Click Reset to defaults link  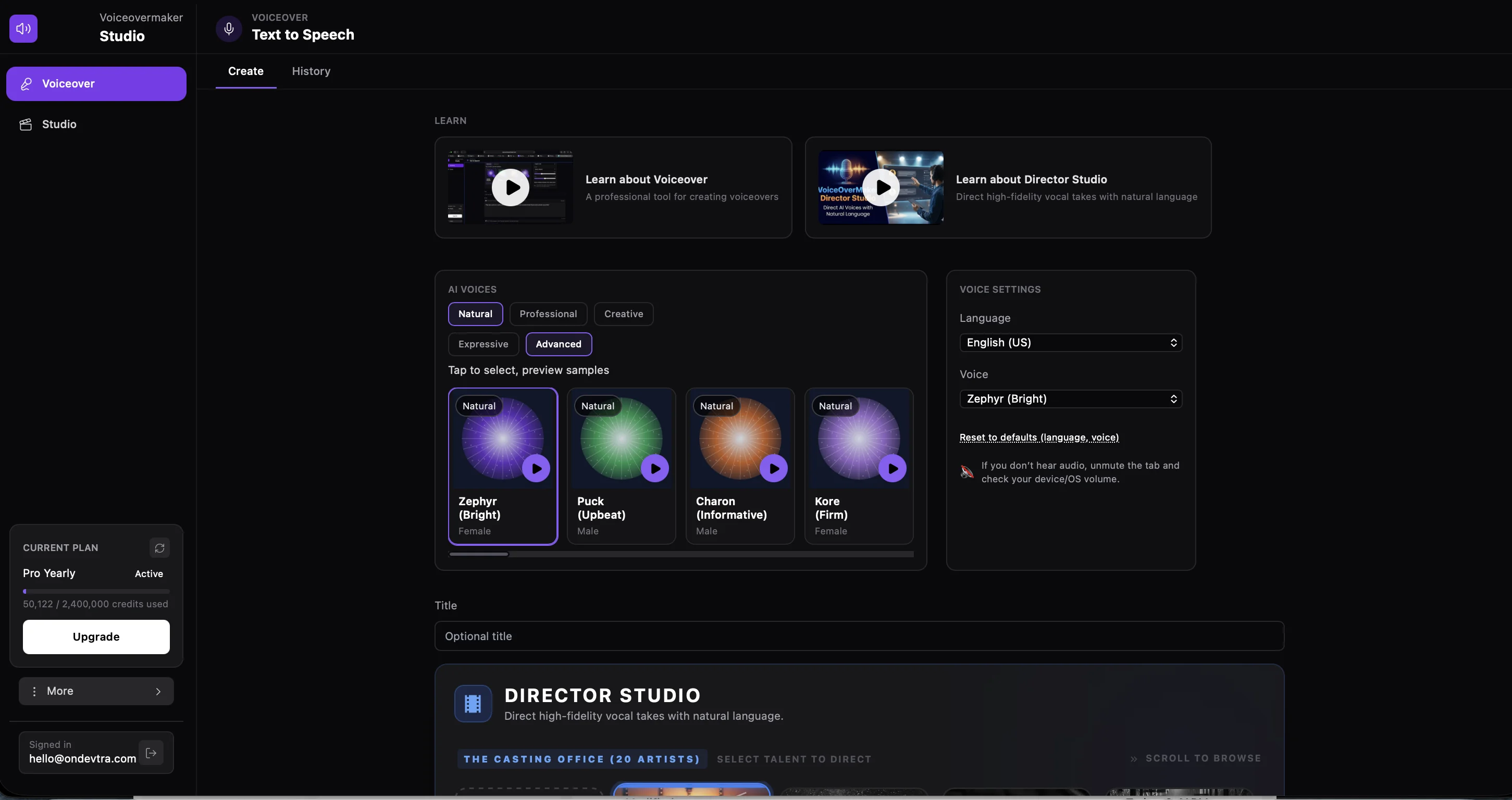coord(1039,438)
